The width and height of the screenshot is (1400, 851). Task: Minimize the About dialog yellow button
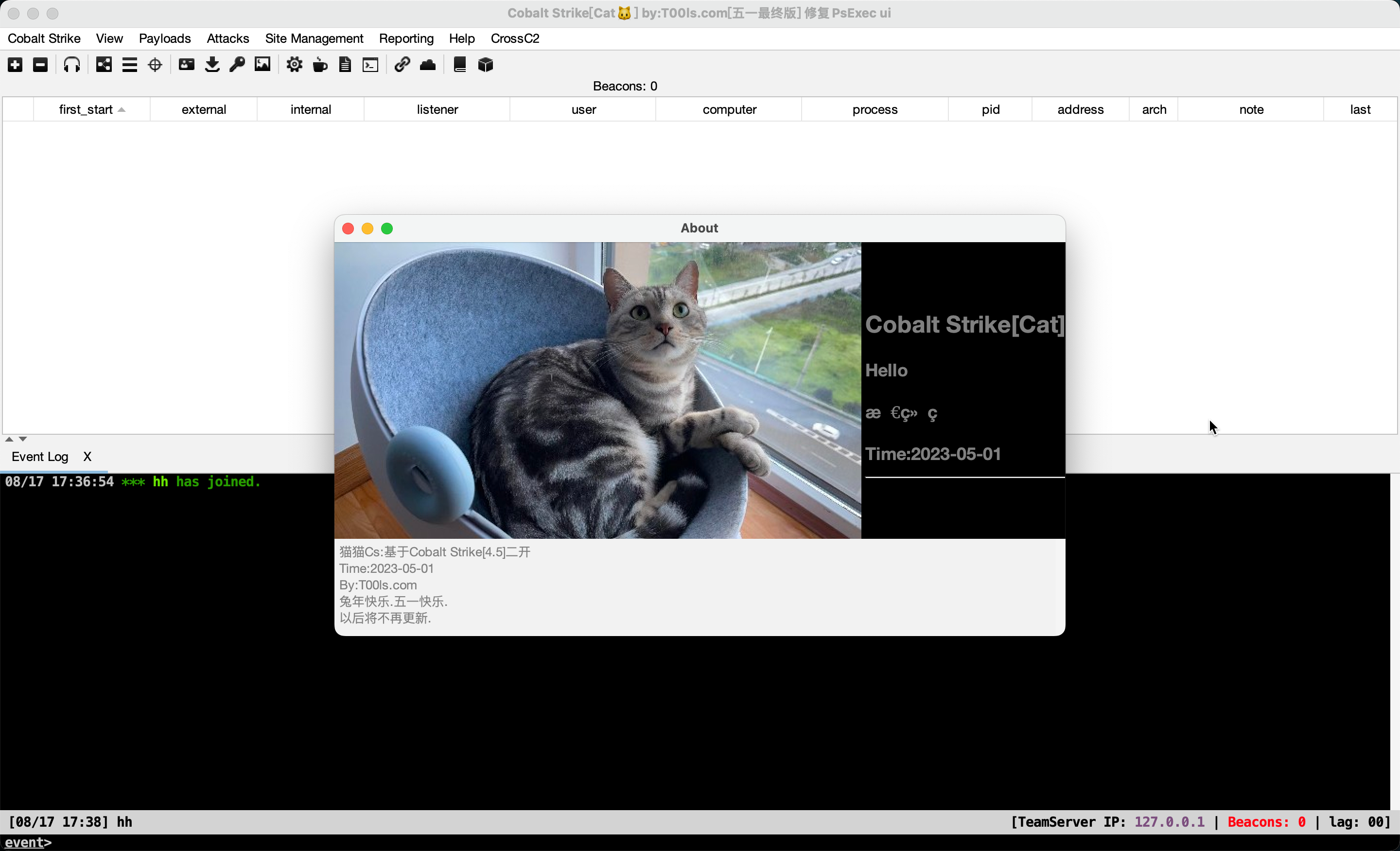click(367, 229)
